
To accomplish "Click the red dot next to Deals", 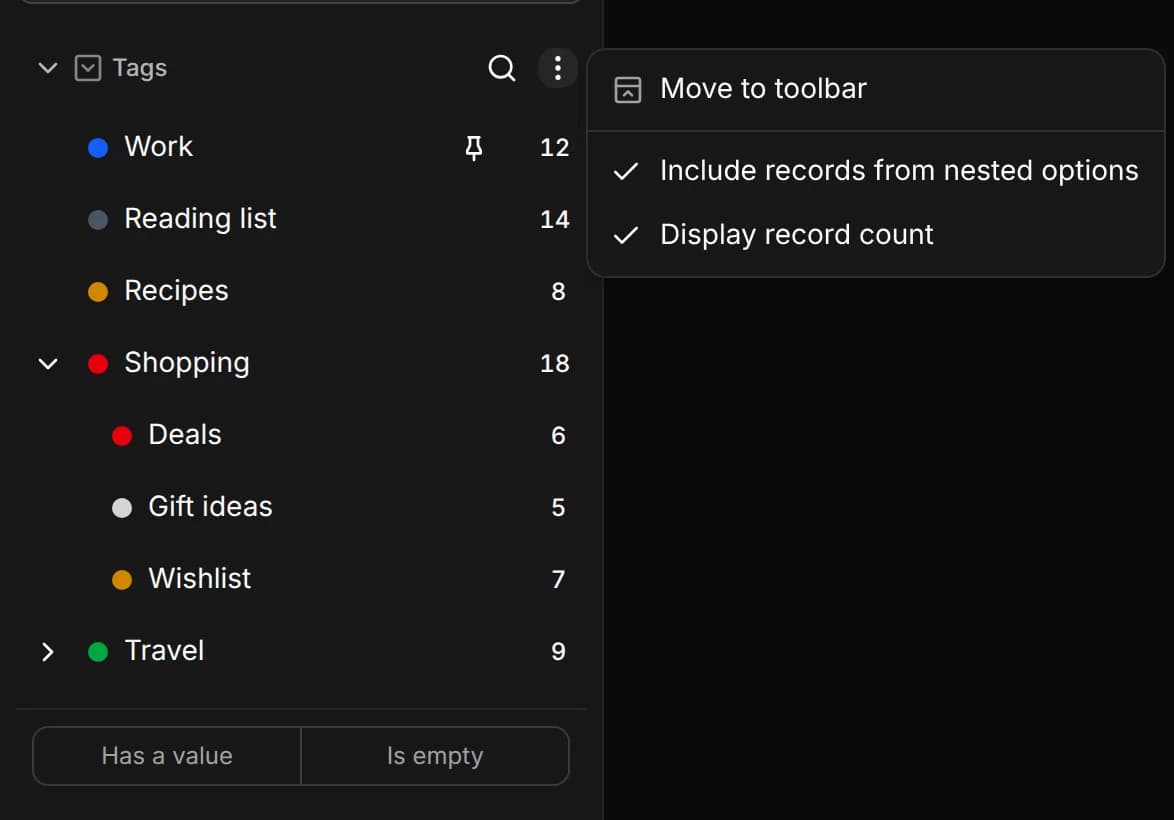I will coord(122,436).
